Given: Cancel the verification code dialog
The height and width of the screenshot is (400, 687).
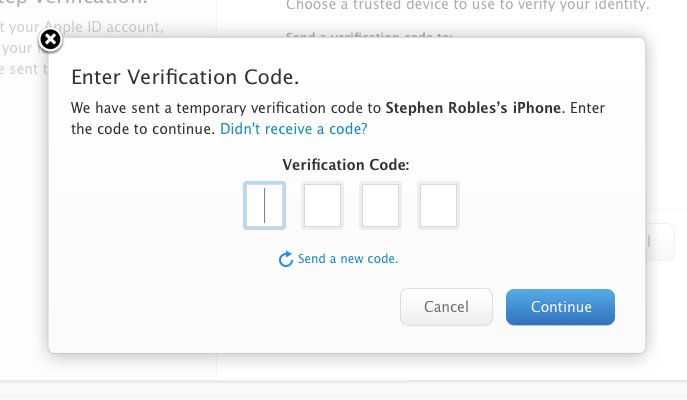Looking at the screenshot, I should tap(446, 307).
